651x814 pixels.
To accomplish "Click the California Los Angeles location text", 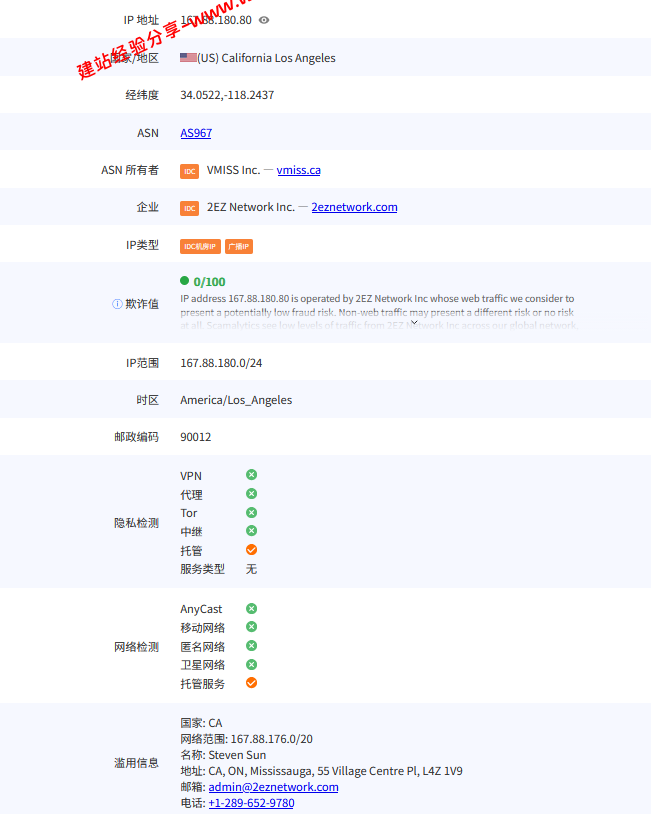I will click(x=278, y=58).
